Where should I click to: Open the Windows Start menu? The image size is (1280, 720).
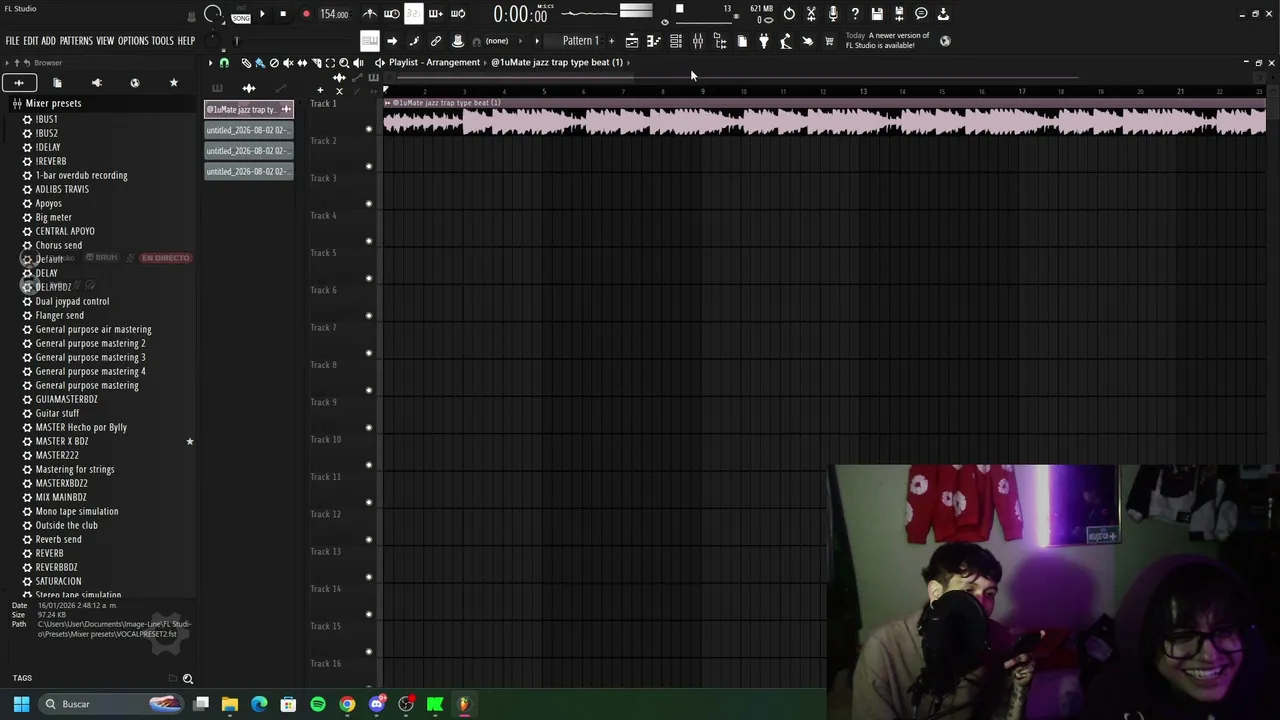click(x=21, y=704)
